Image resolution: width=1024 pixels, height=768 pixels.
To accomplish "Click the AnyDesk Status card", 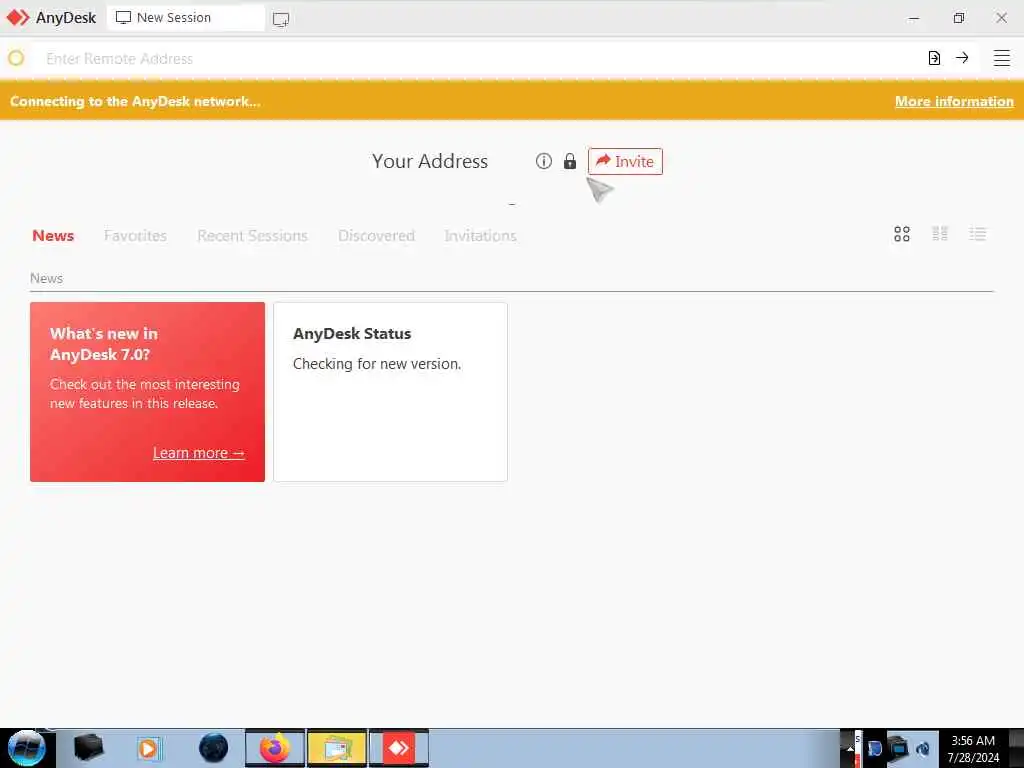I will tap(391, 392).
